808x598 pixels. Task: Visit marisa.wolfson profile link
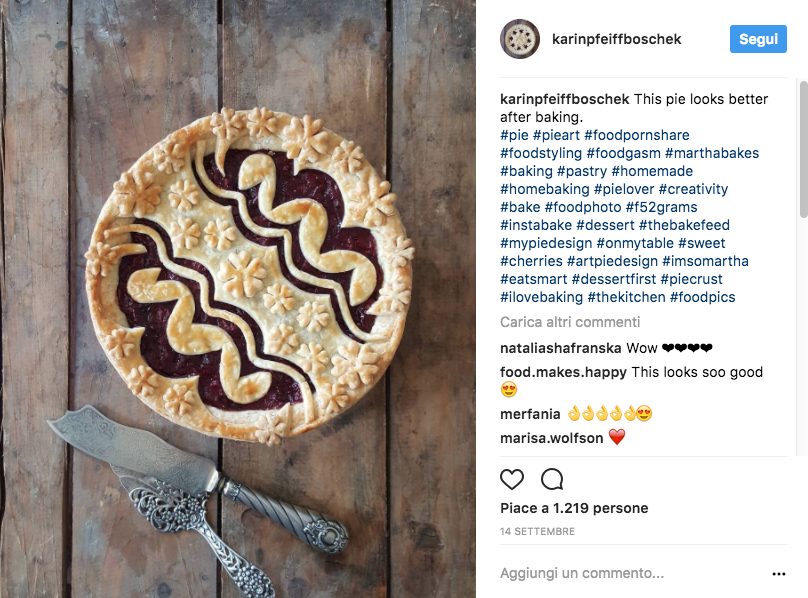click(x=551, y=438)
